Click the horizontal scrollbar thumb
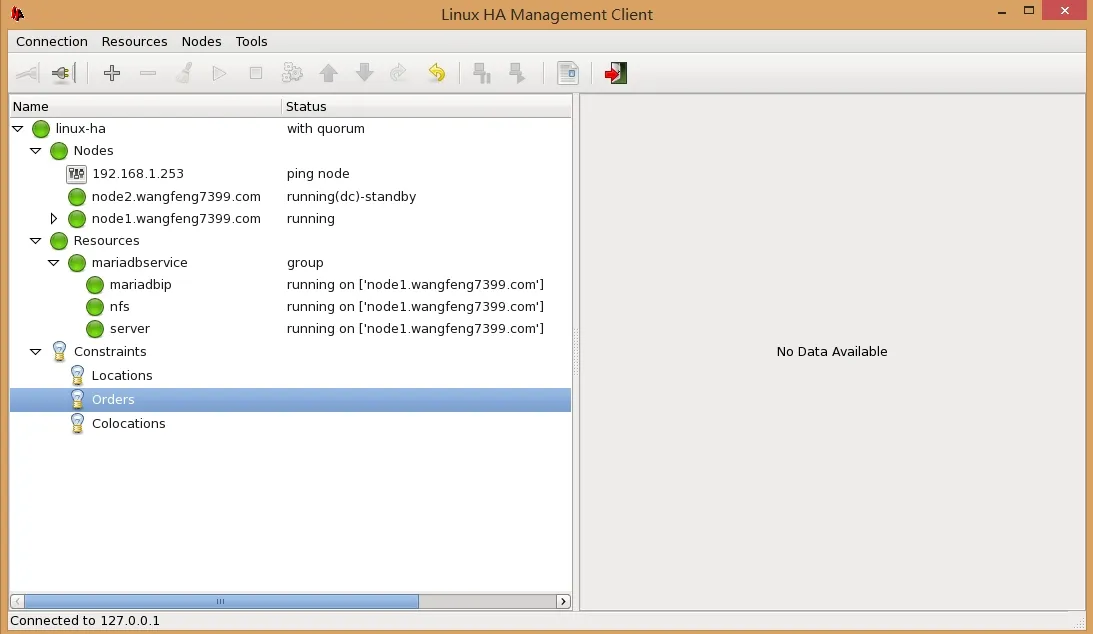The height and width of the screenshot is (634, 1093). (x=221, y=601)
